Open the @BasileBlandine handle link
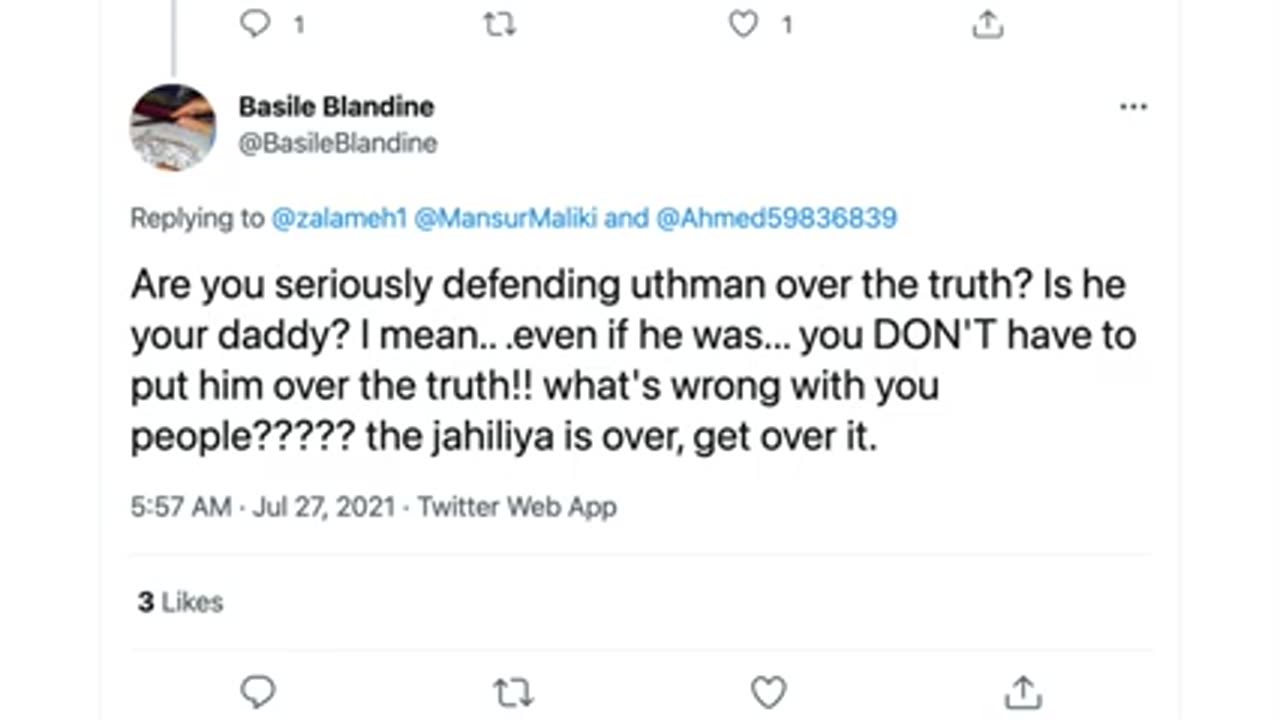 point(338,143)
